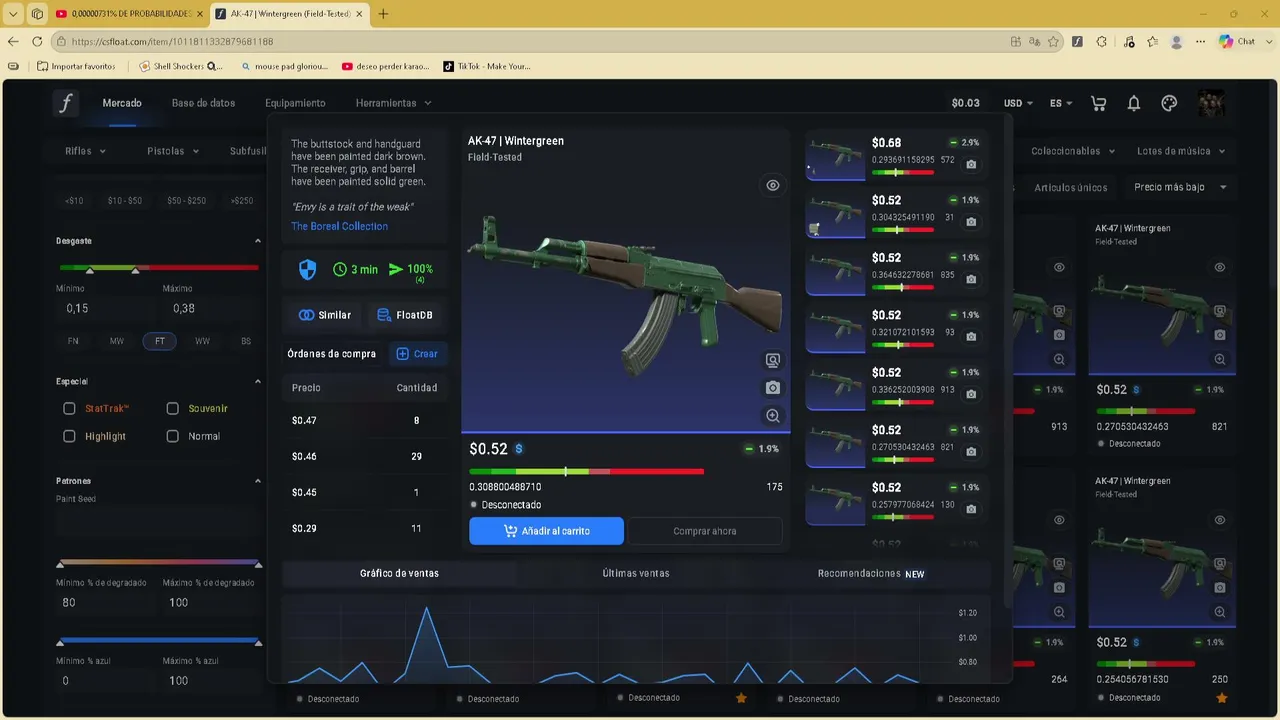Click the azul percentage slider bar

click(x=159, y=640)
